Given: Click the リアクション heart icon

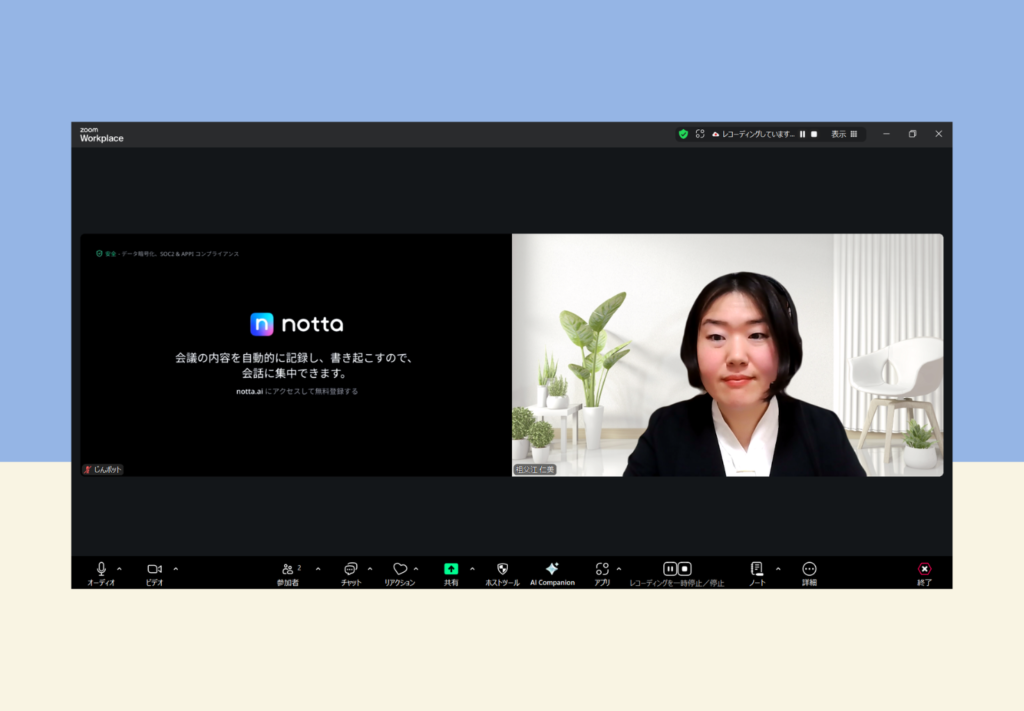Looking at the screenshot, I should pos(399,569).
